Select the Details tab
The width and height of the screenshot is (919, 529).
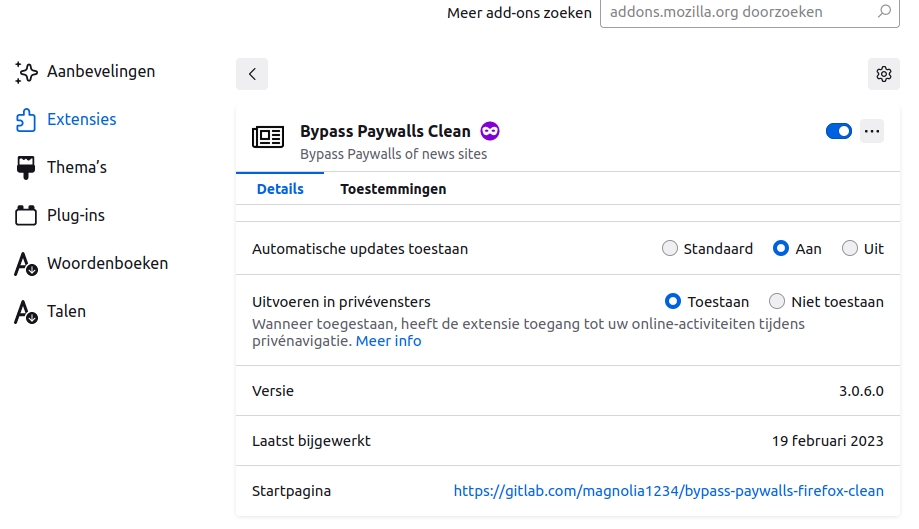click(x=280, y=189)
